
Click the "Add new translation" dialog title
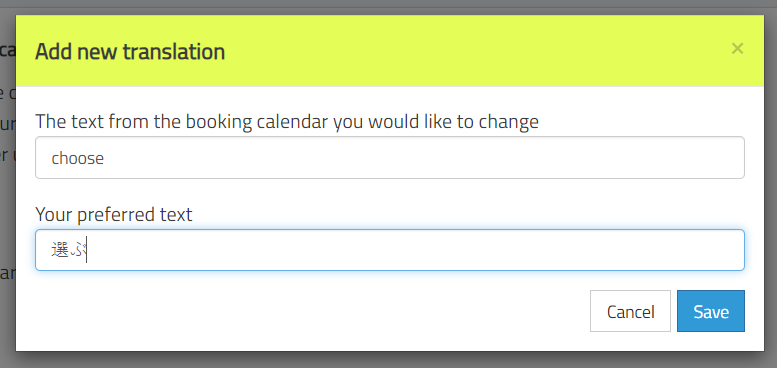click(x=130, y=52)
